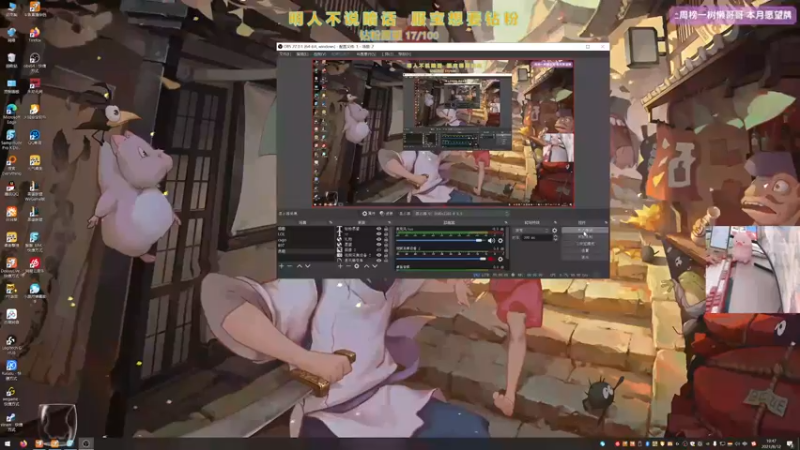
Task: Mute the 麦克风/Aux channel speaker icon
Action: coord(491,241)
